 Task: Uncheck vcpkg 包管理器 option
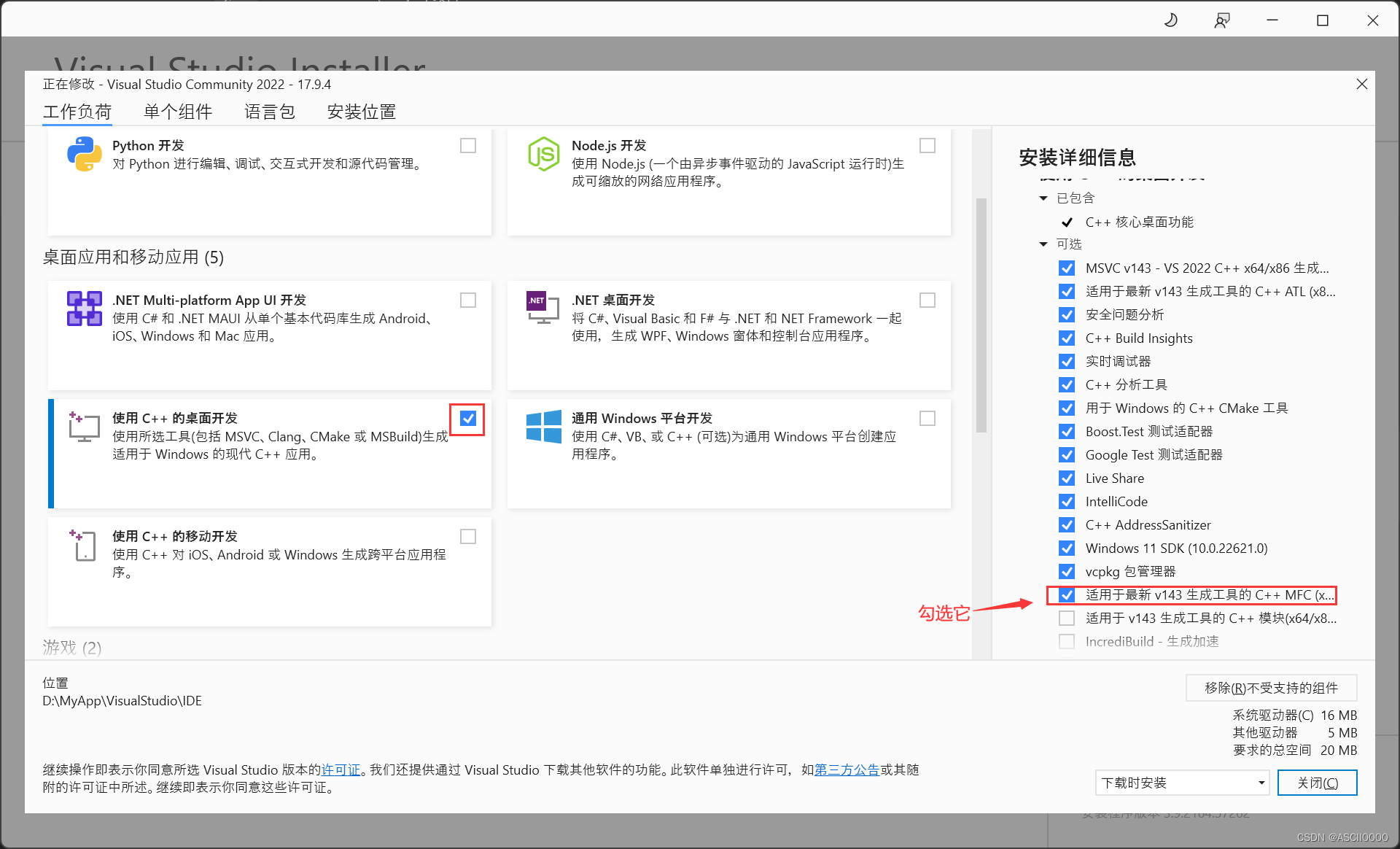coord(1067,572)
